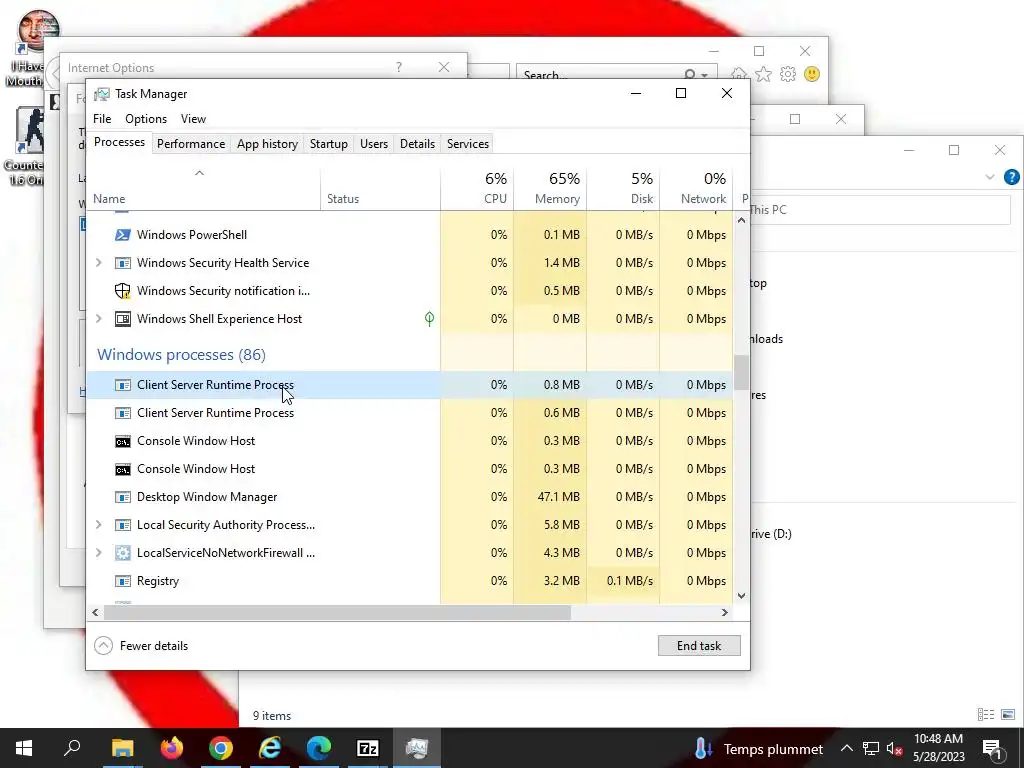
Task: Click the Windows PowerShell process icon
Action: click(122, 235)
